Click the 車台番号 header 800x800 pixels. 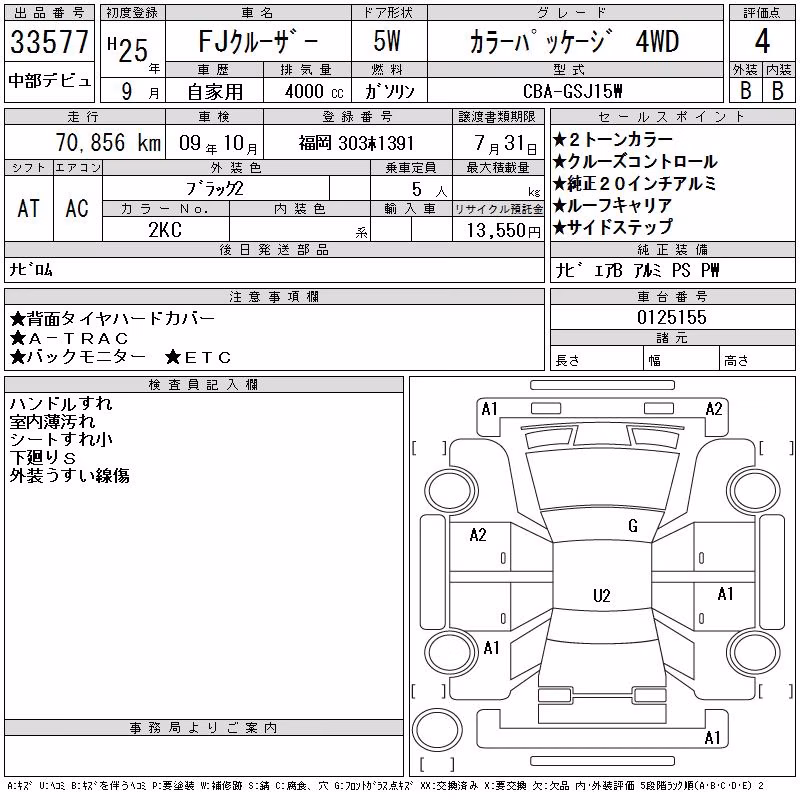[x=672, y=296]
